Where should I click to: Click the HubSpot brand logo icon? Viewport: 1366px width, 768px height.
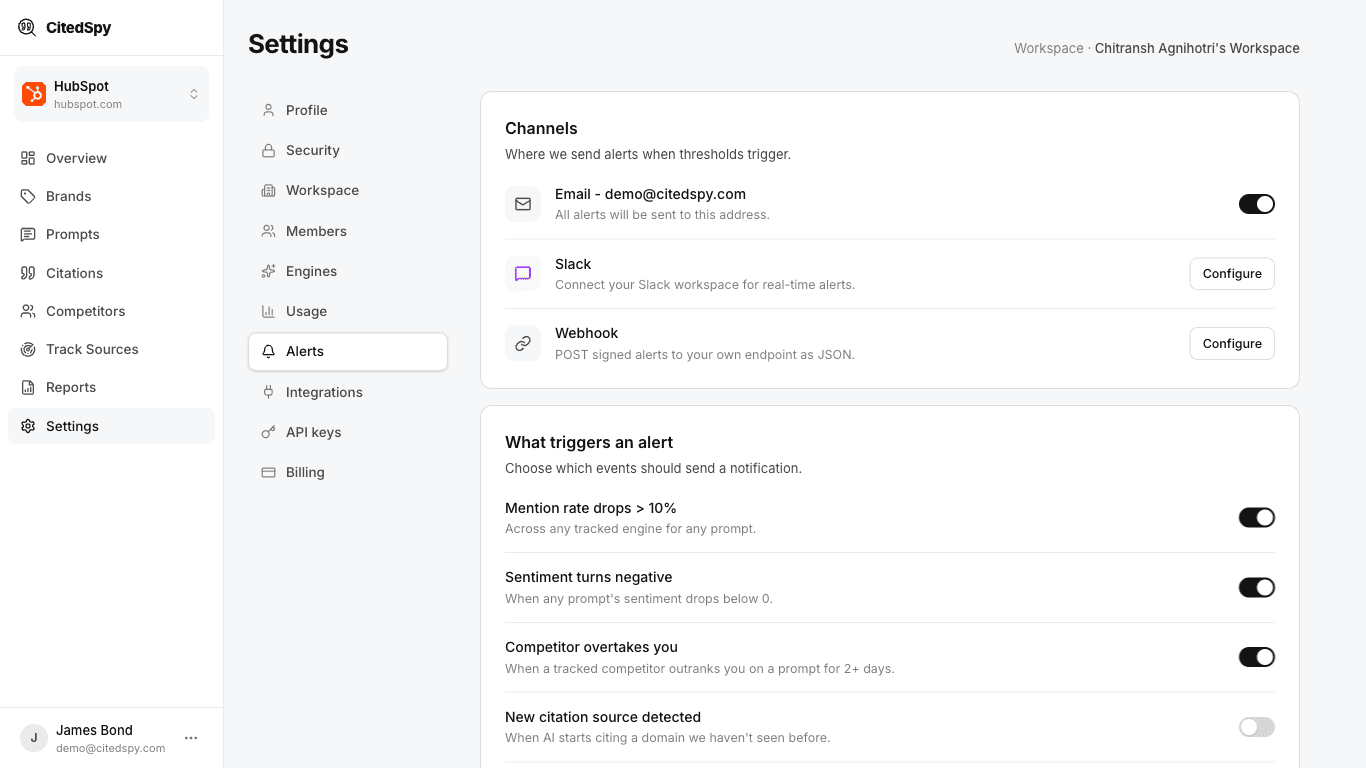(34, 94)
